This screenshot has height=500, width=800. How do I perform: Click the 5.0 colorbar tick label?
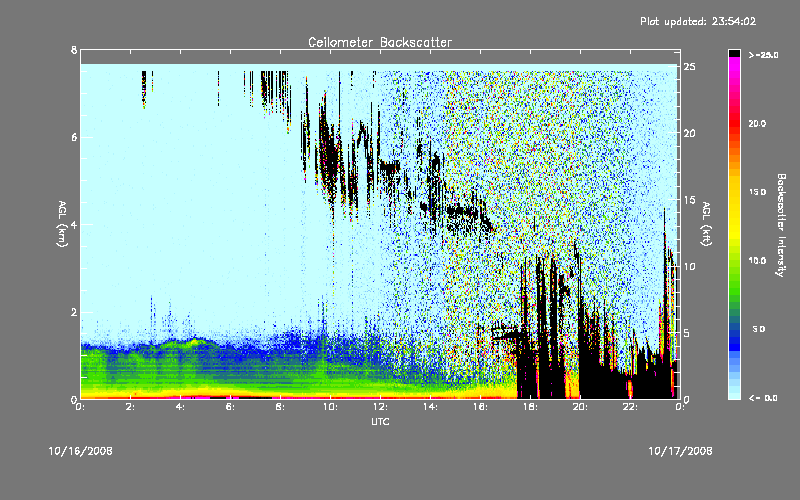(759, 329)
